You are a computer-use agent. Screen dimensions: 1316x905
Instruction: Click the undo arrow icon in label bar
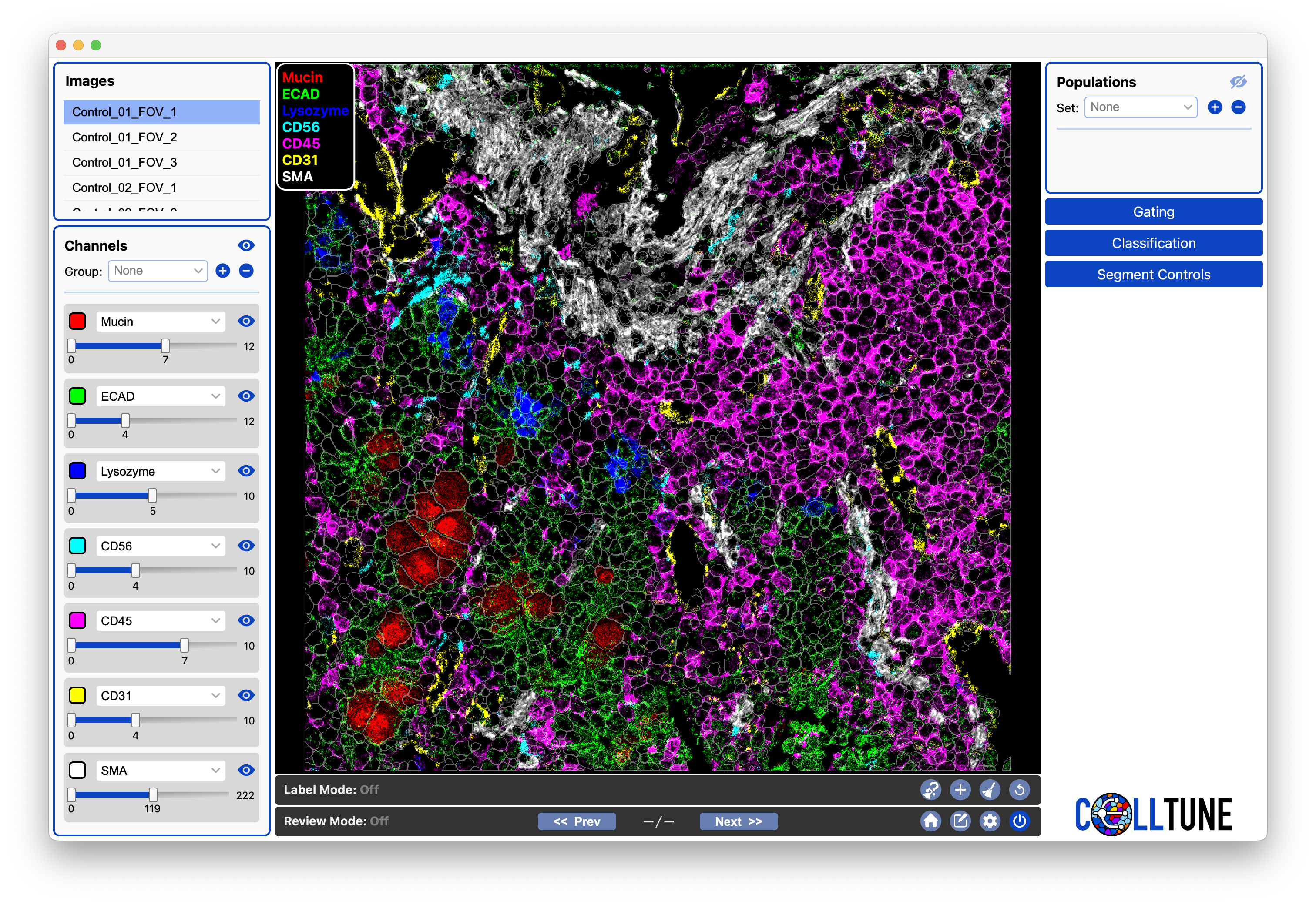pos(1019,789)
